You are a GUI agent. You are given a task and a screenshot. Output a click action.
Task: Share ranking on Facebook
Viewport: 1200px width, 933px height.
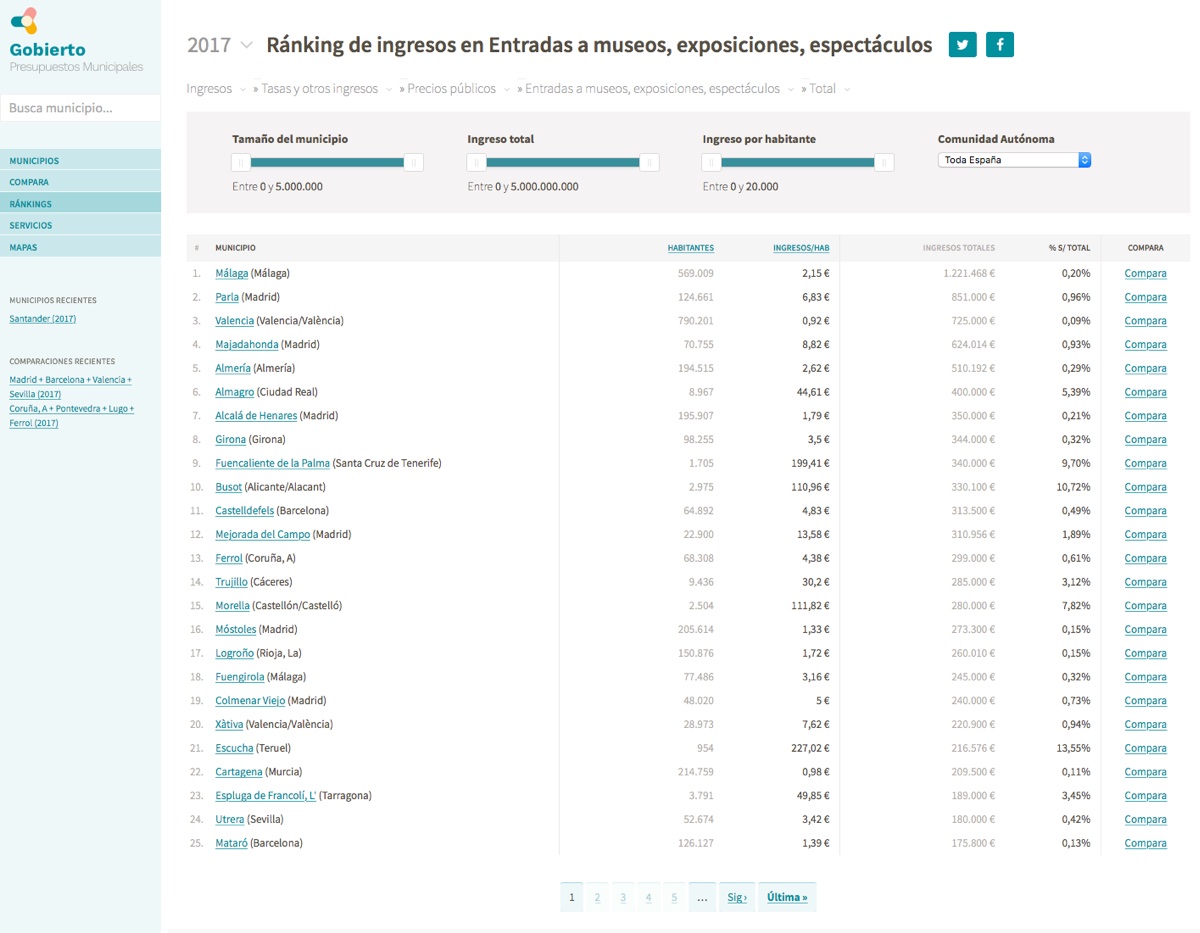pos(999,45)
